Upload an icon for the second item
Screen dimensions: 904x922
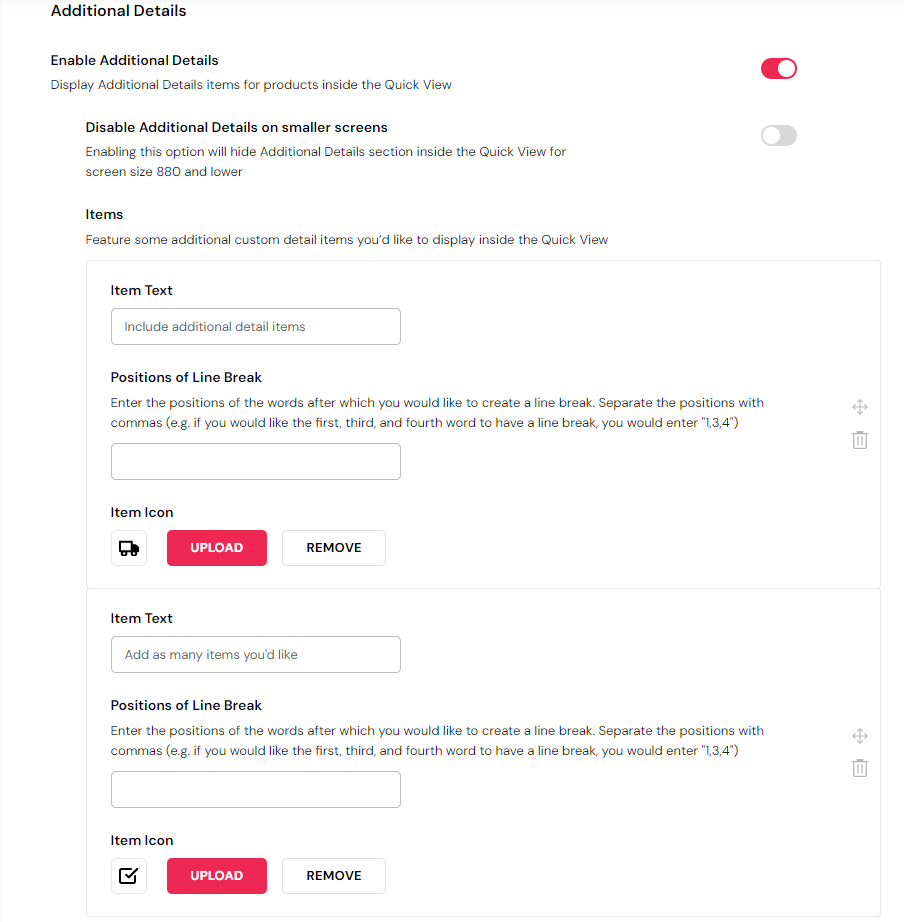click(217, 876)
